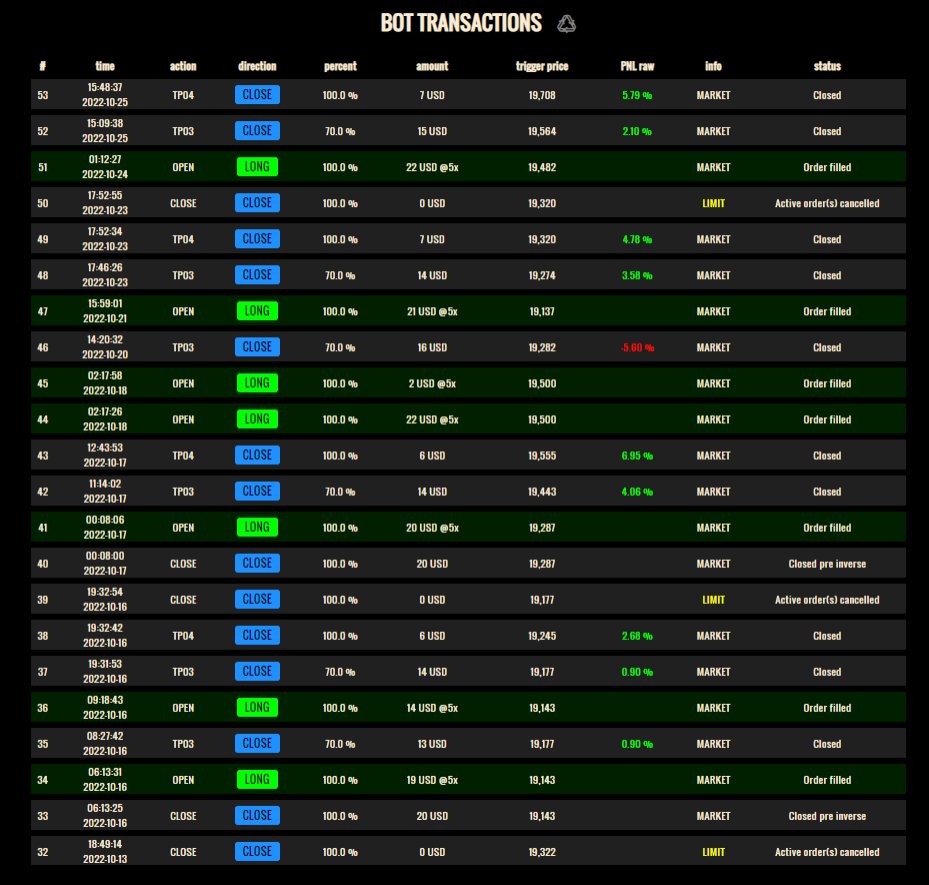Click the 'amount' column header
This screenshot has height=885, width=929.
[x=432, y=66]
